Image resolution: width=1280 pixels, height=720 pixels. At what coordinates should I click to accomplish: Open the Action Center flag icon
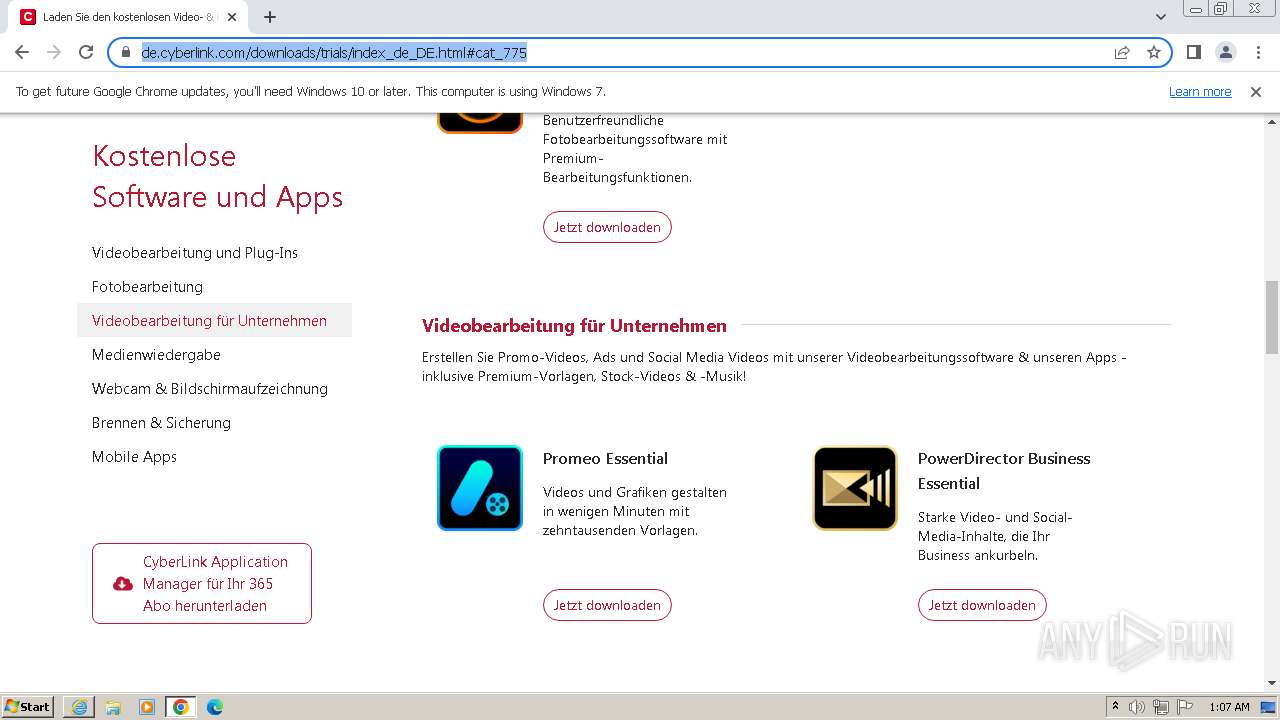tap(1184, 707)
